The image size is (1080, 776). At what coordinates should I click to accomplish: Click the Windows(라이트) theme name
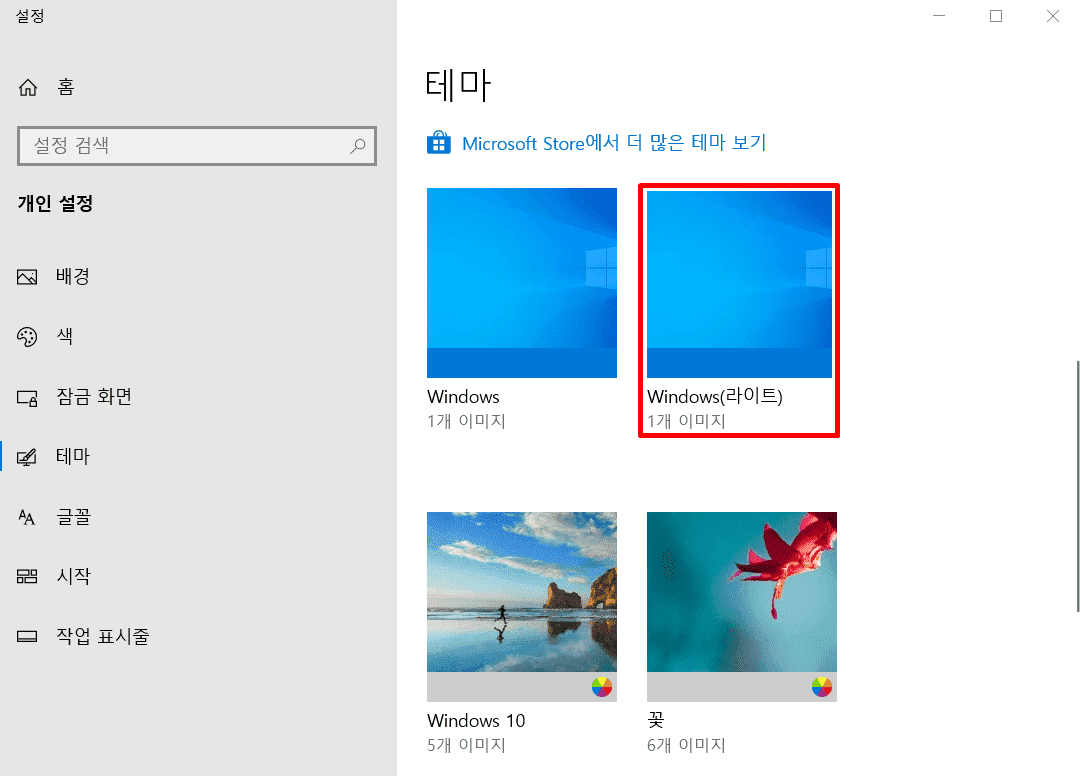click(x=714, y=397)
